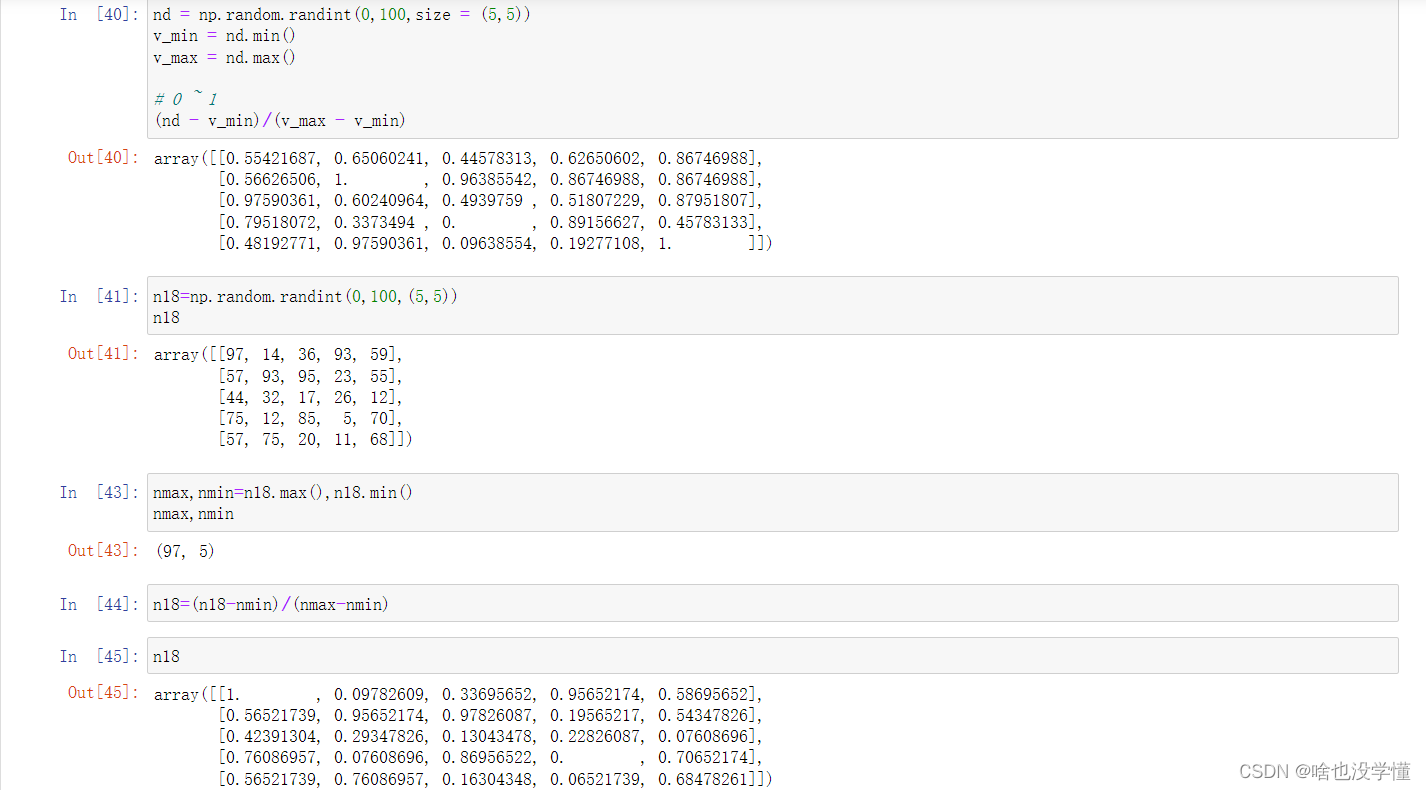Click the Out[45] output prompt

click(104, 692)
